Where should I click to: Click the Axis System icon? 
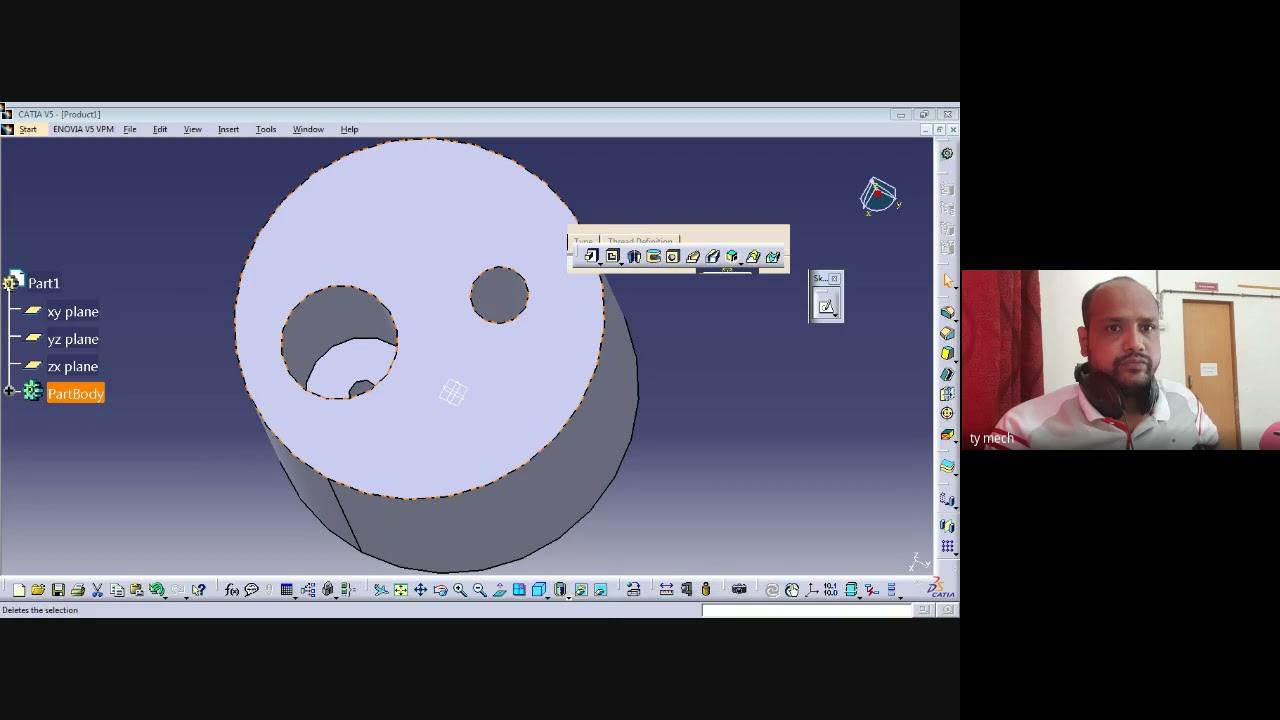tap(811, 590)
